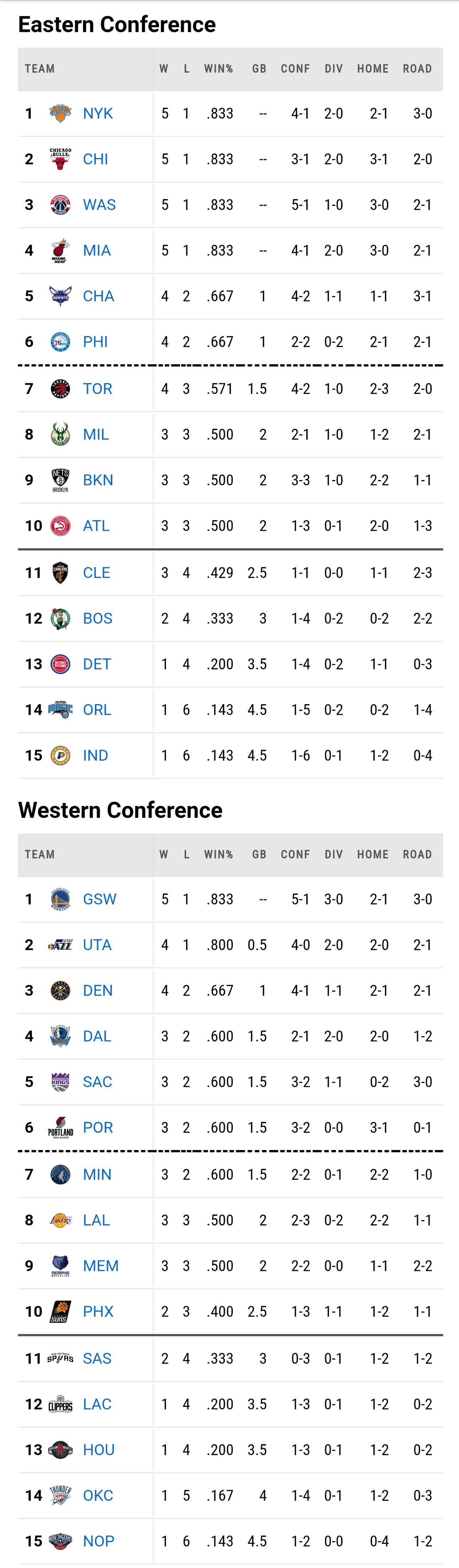Click the Golden State Warriors logo
The height and width of the screenshot is (1568, 459).
coord(60,899)
